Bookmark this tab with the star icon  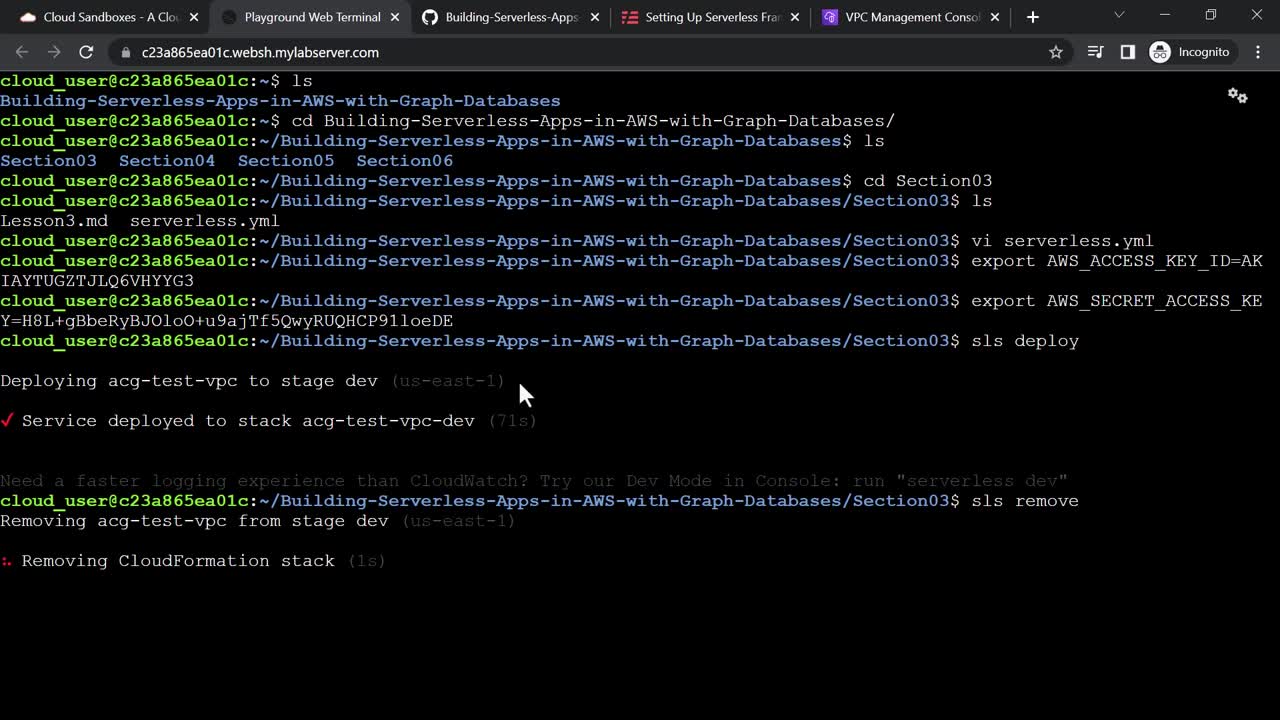[x=1056, y=52]
